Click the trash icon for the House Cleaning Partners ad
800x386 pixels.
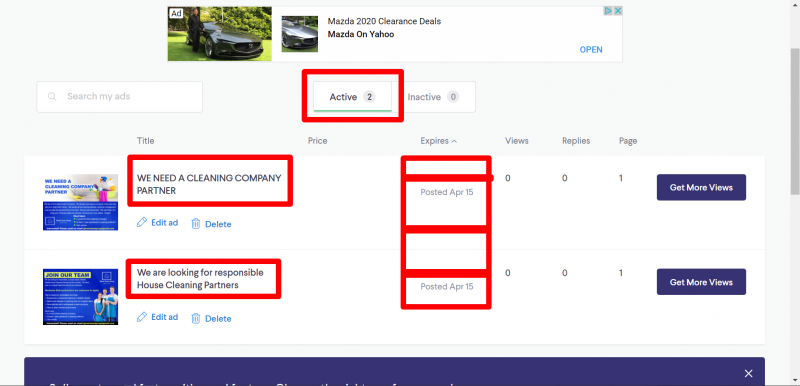195,318
